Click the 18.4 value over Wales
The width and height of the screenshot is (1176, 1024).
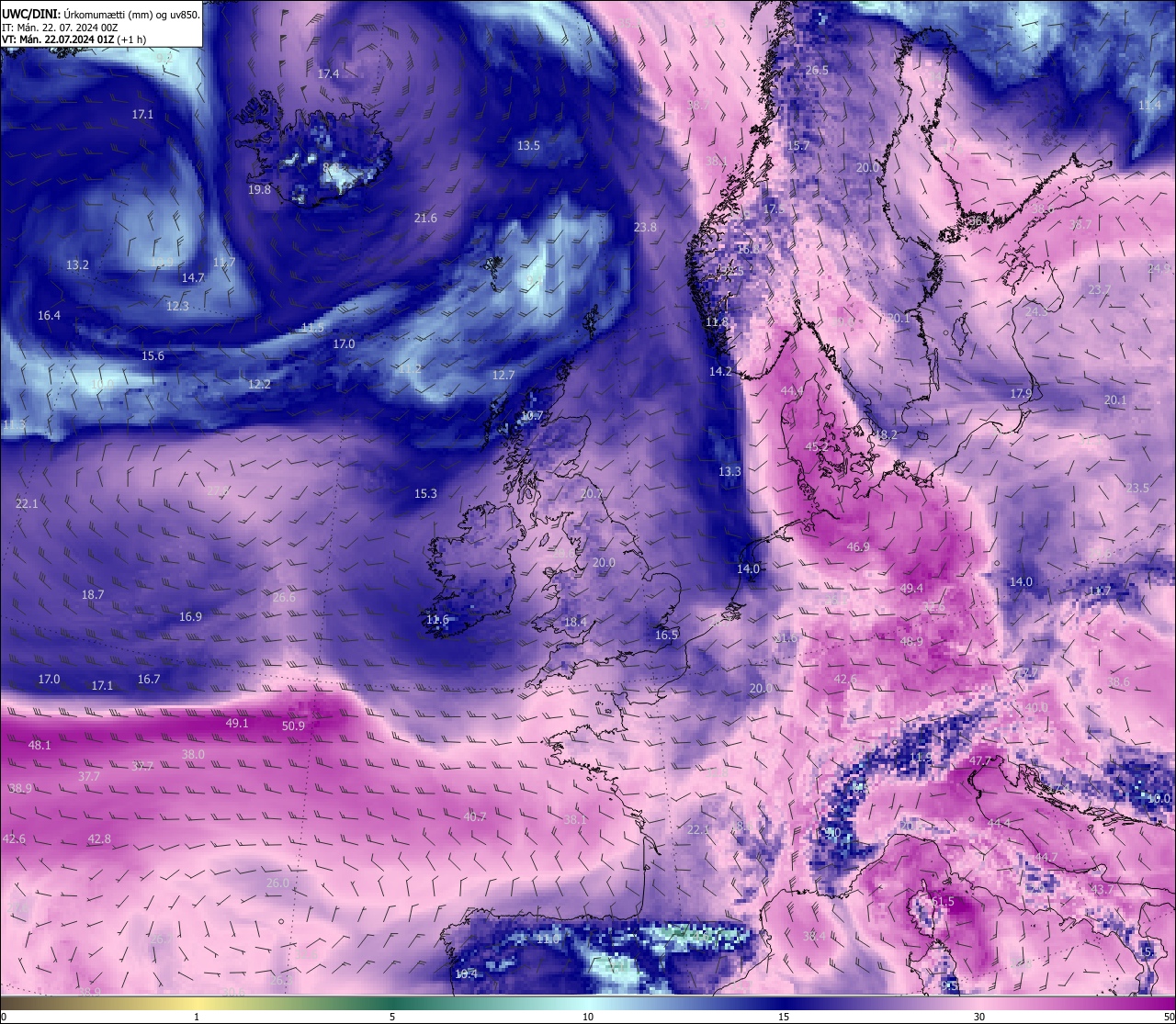575,622
